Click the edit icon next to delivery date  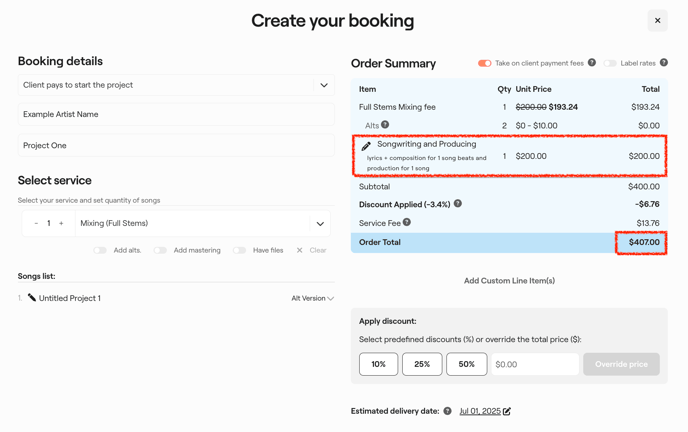coord(507,411)
